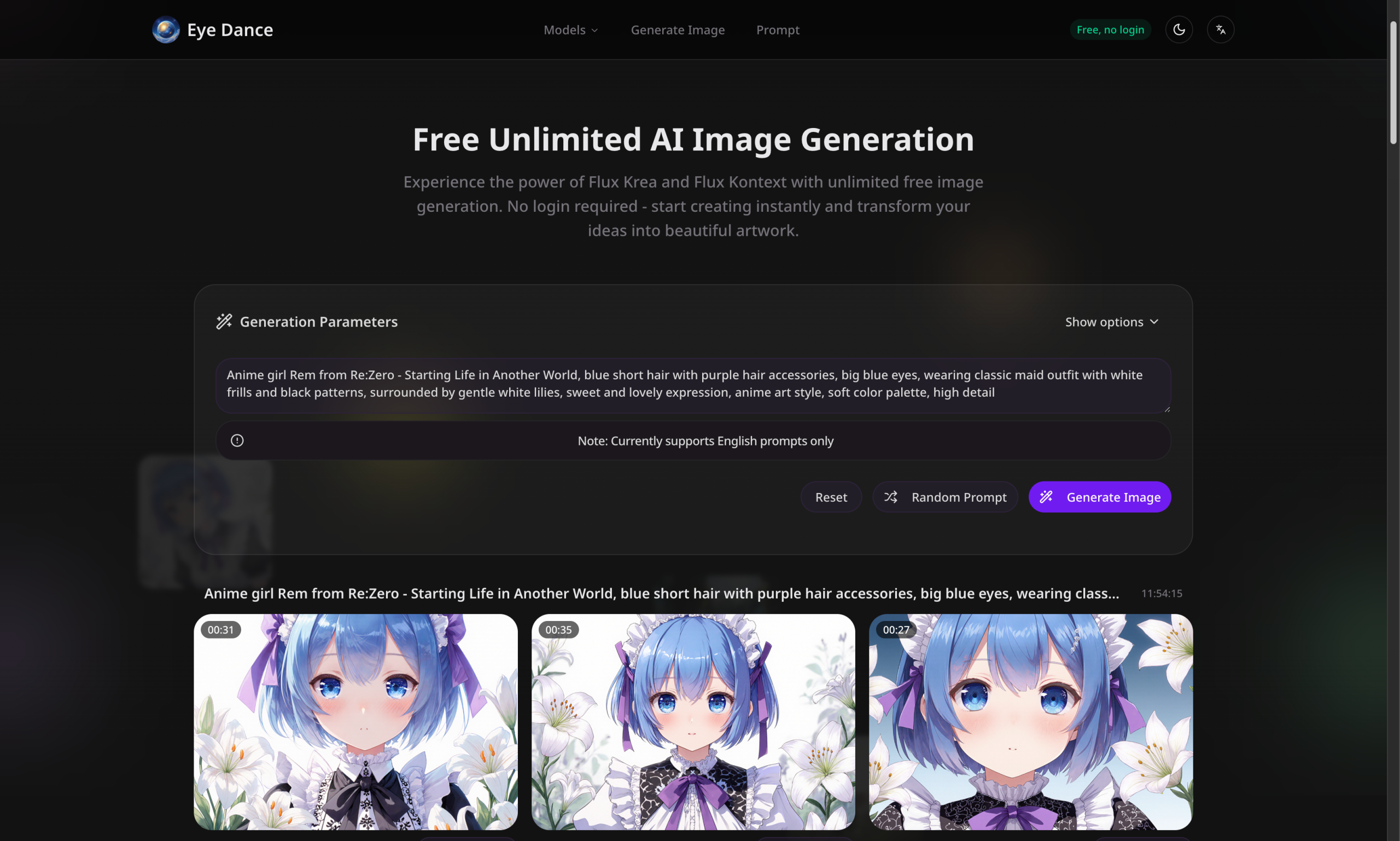Click the Free, no login badge
This screenshot has height=841, width=1400.
(x=1110, y=30)
